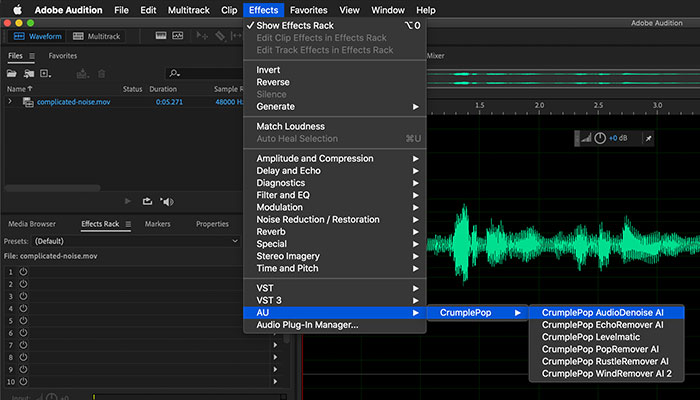Select CrumplePop Levelmatic
The width and height of the screenshot is (700, 400).
coord(607,337)
